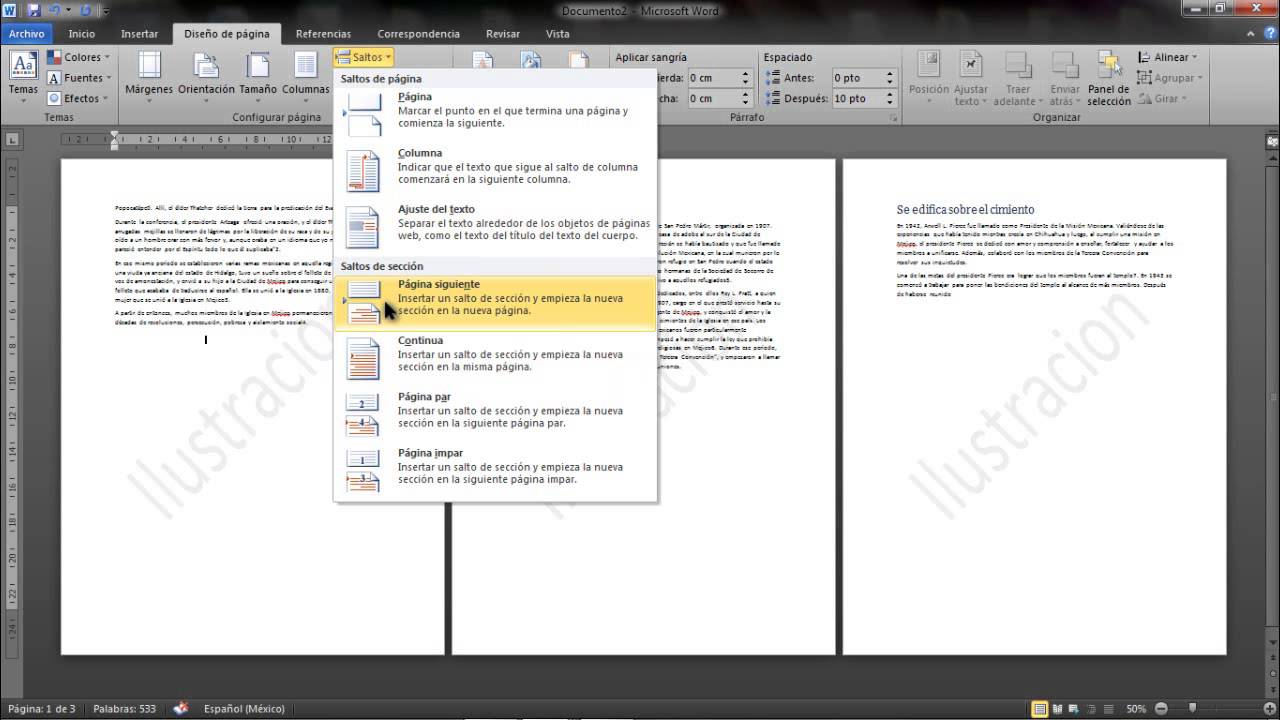The width and height of the screenshot is (1280, 720).
Task: Select Página siguiente section break
Action: 496,303
